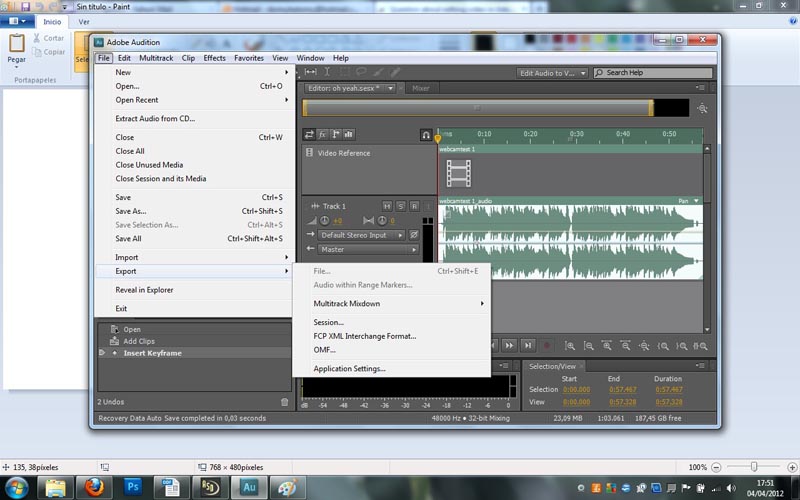
Task: Open the Favorites menu
Action: point(249,58)
